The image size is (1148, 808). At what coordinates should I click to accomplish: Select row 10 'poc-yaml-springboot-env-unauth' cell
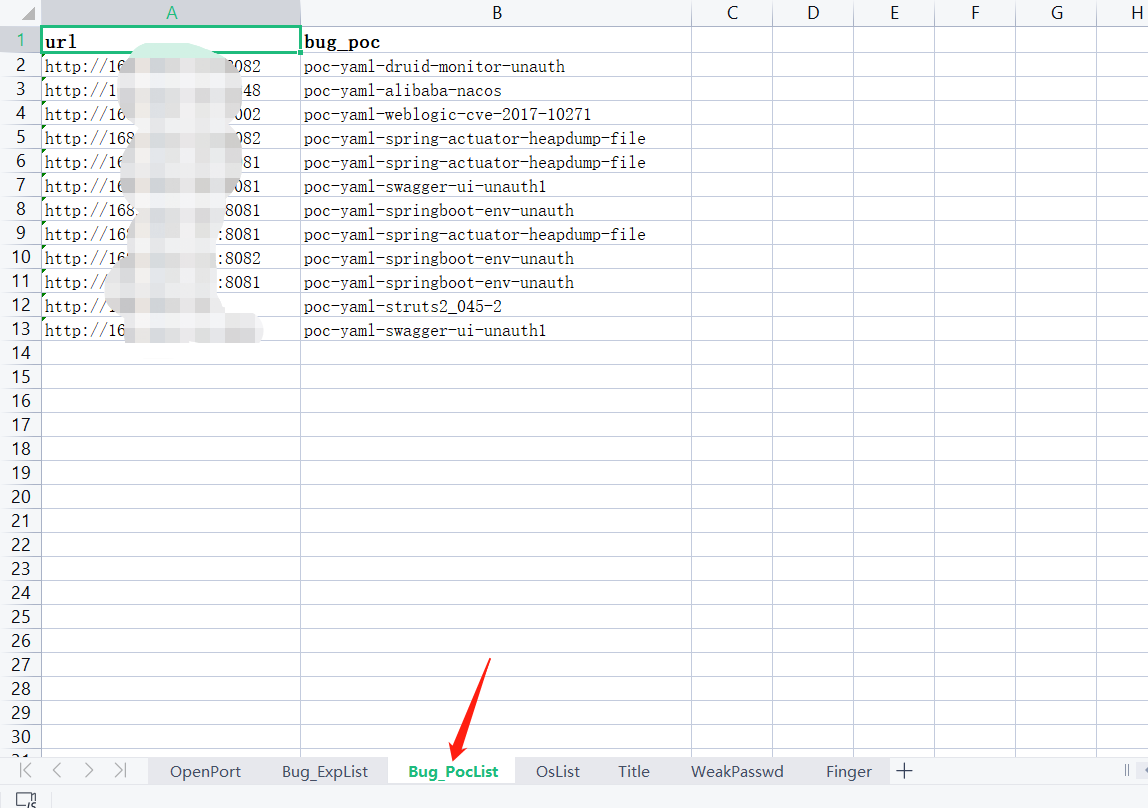[x=496, y=258]
